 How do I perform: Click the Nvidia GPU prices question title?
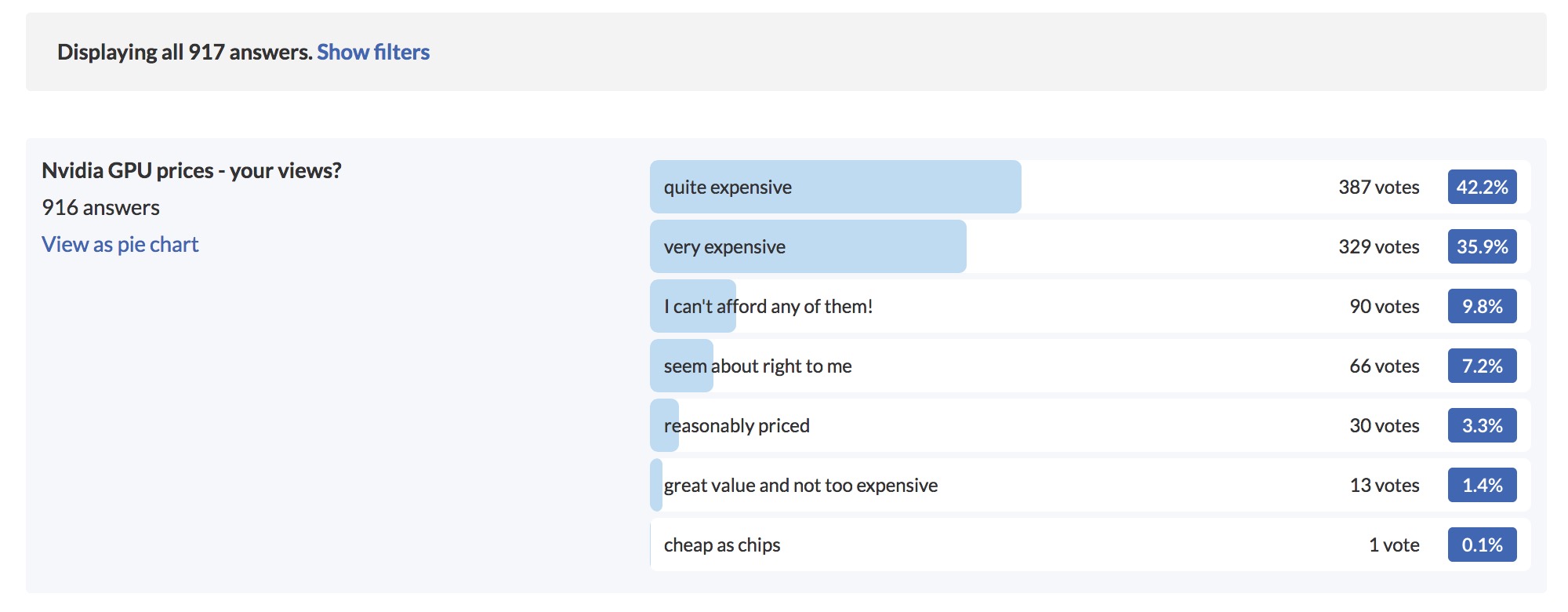[x=191, y=170]
